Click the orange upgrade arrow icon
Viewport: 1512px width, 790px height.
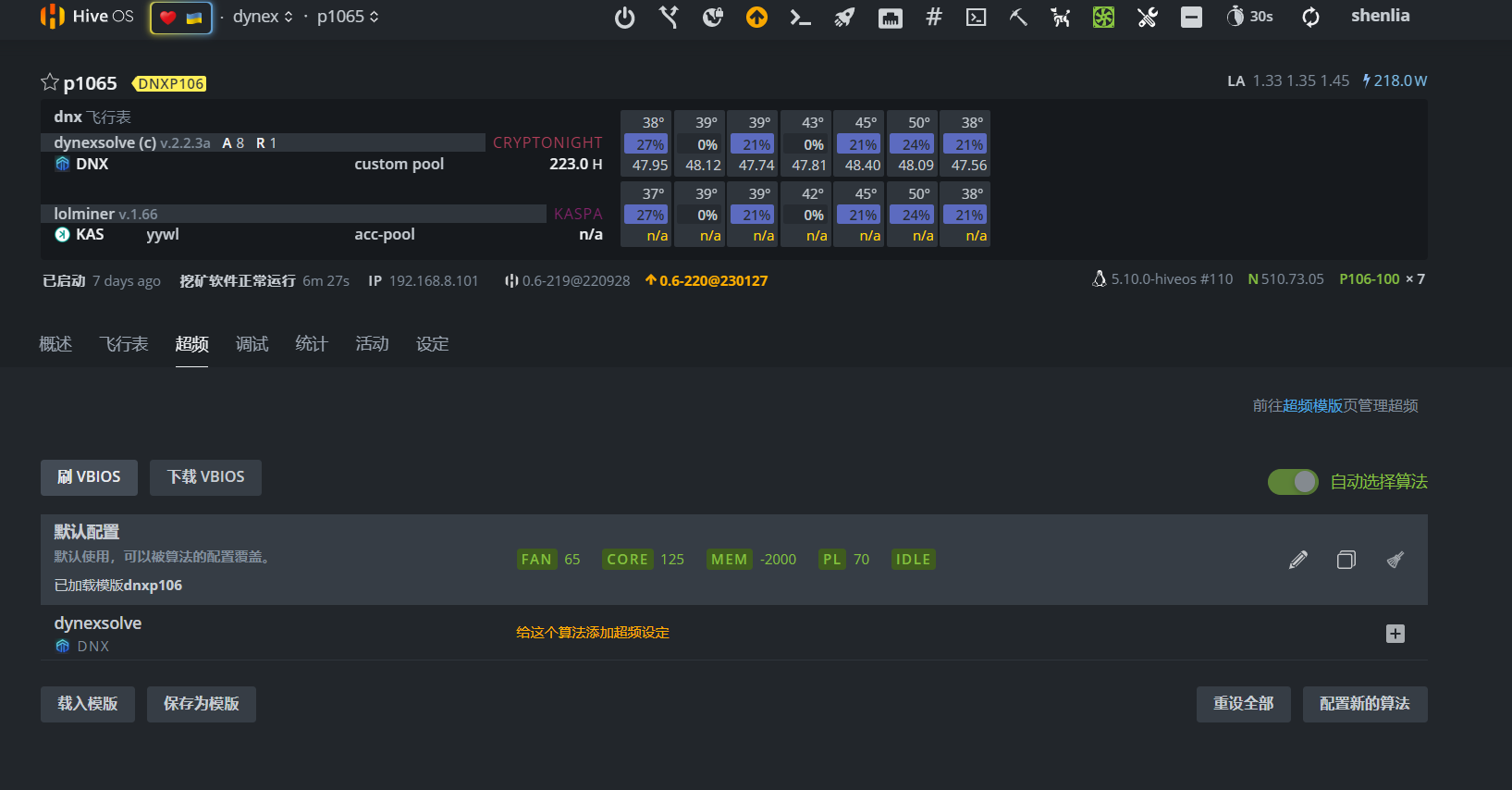coord(756,17)
